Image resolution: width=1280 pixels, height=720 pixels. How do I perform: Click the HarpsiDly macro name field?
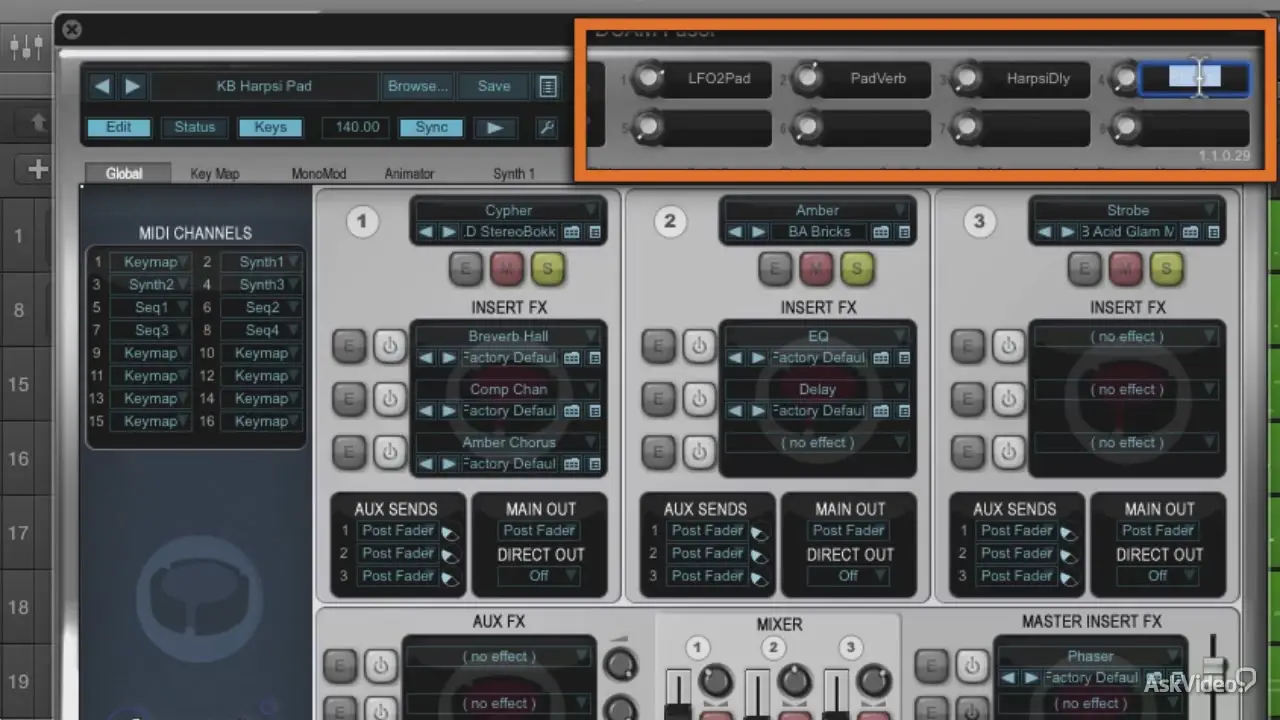[1039, 78]
